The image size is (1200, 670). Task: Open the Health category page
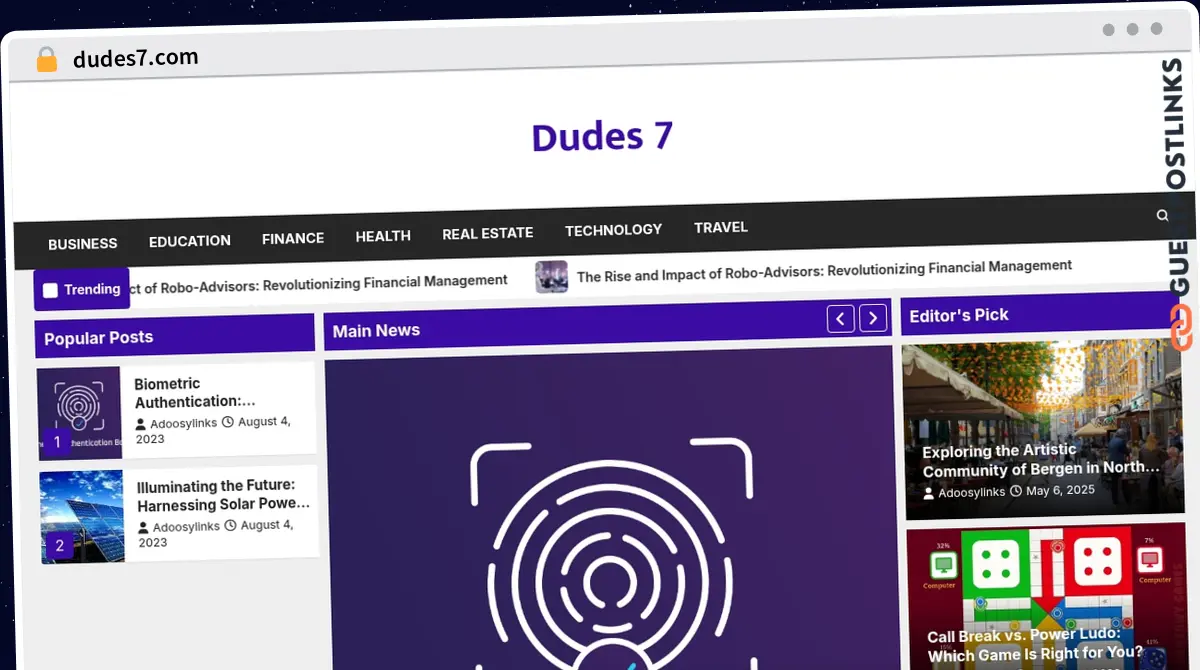(383, 236)
